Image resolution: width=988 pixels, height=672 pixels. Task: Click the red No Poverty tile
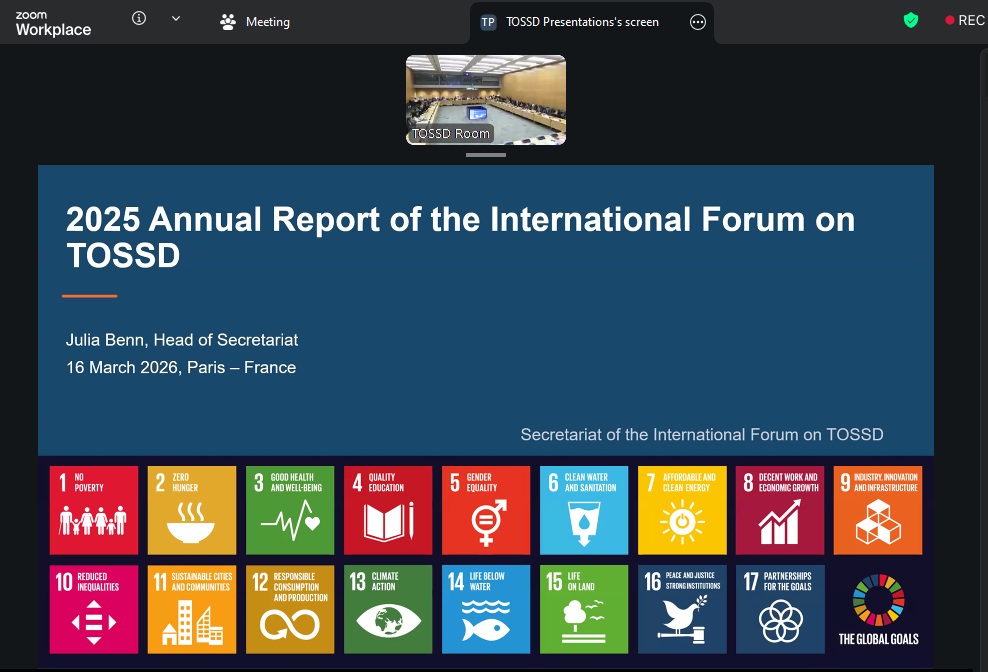tap(93, 510)
